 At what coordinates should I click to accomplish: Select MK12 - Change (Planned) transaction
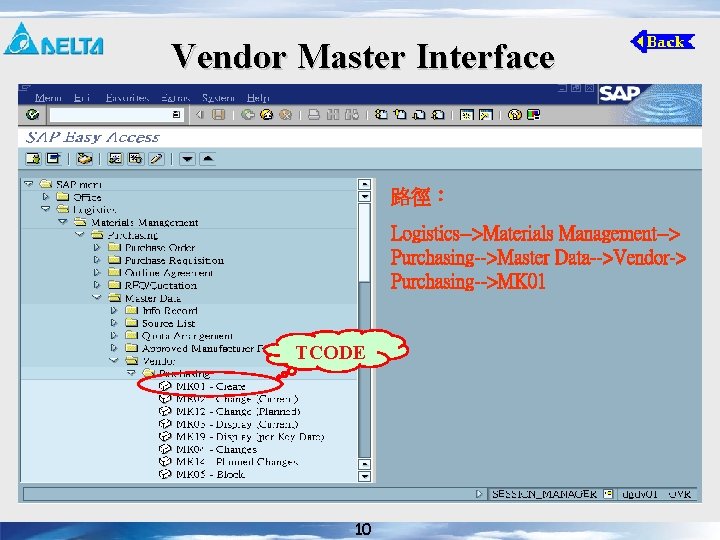click(x=238, y=411)
